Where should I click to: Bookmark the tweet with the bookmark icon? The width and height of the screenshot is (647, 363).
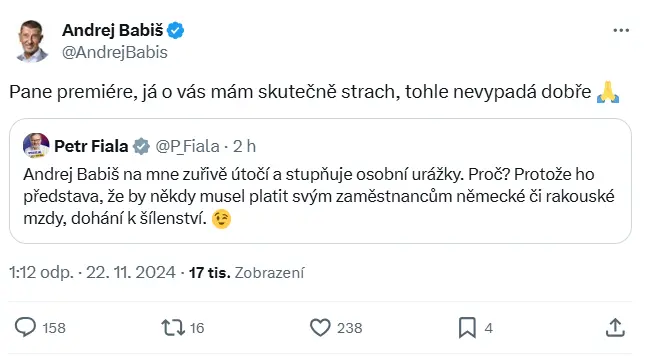tap(467, 328)
